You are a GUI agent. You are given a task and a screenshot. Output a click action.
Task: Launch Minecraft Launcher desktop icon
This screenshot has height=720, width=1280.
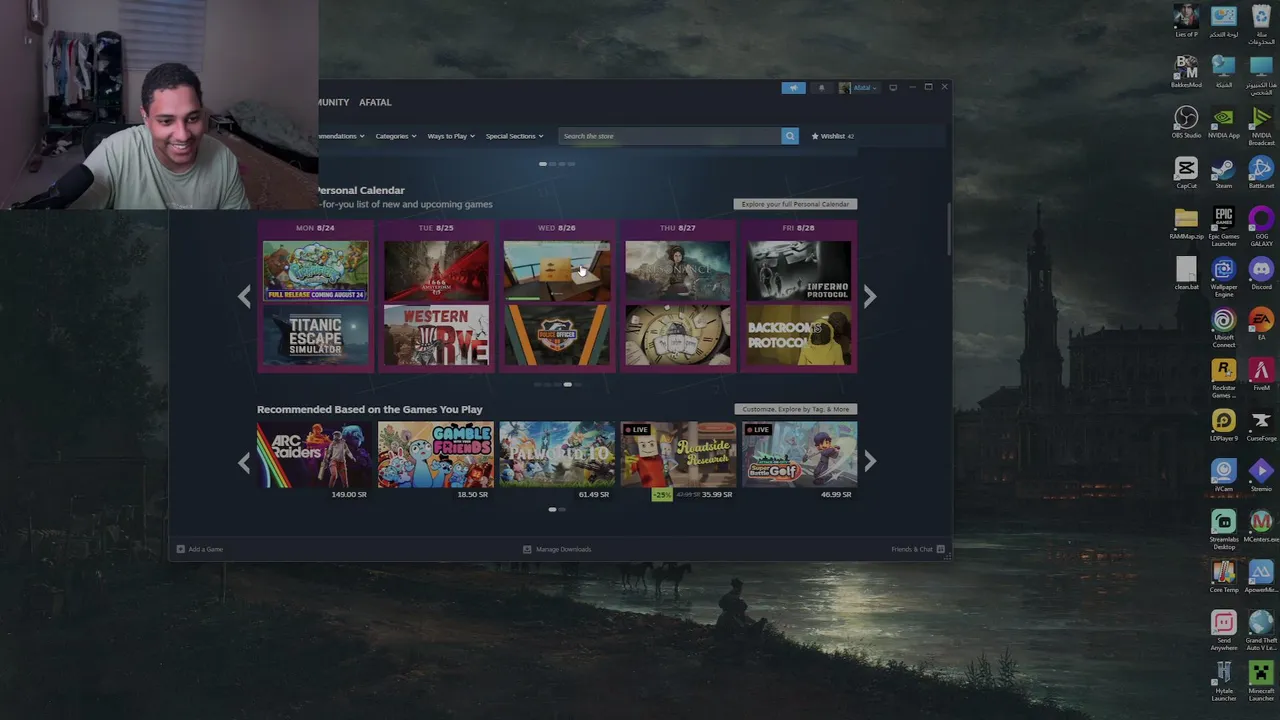click(x=1261, y=681)
